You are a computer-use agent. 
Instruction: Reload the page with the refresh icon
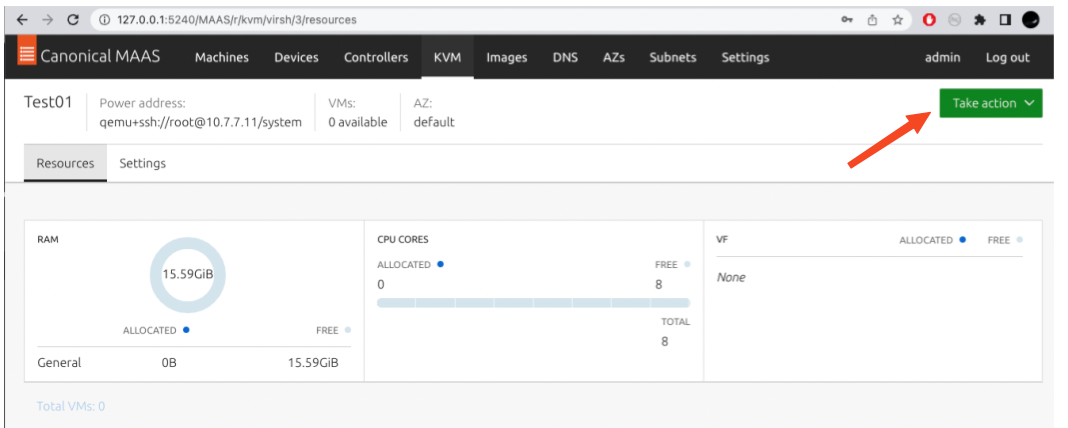[x=73, y=19]
